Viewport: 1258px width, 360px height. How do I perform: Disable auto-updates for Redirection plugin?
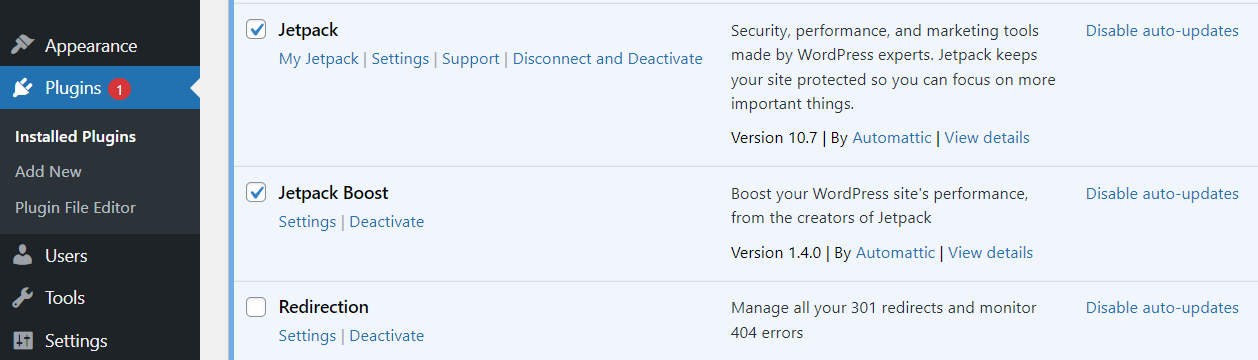[1162, 308]
